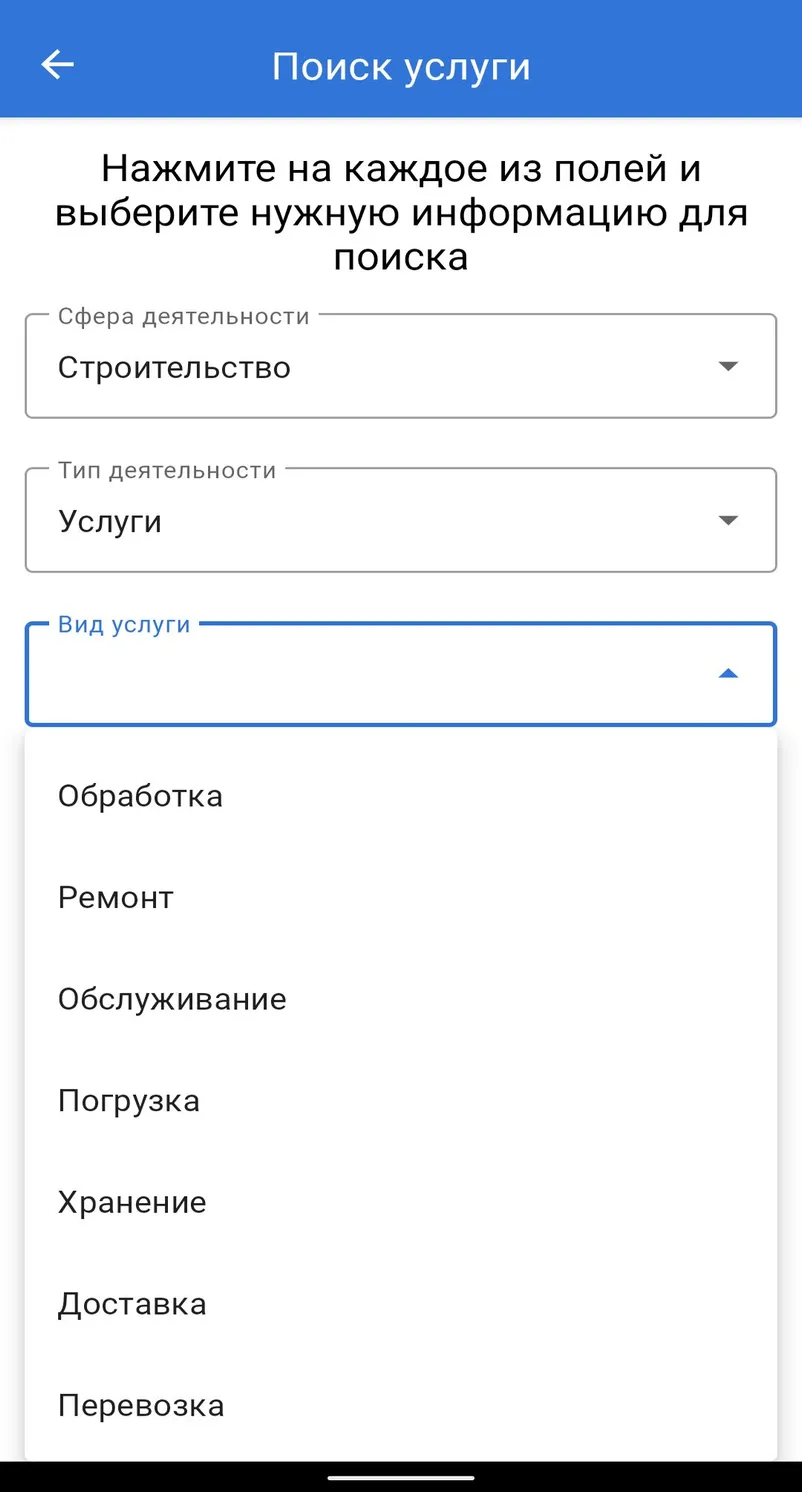Click the Тип деятельности field label
The width and height of the screenshot is (802, 1492).
click(x=167, y=471)
